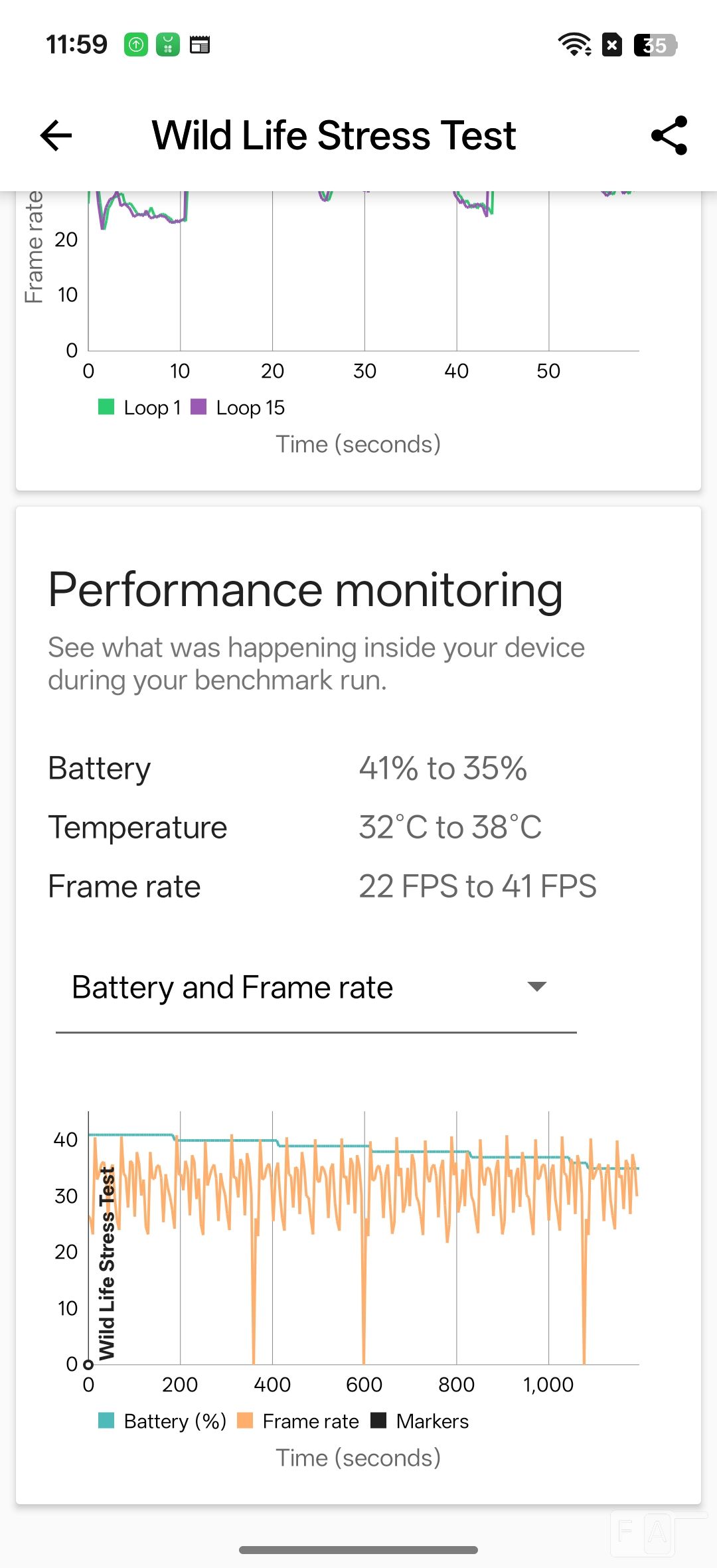Toggle Markers series in chart legend
Viewport: 717px width, 1568px height.
[x=420, y=1421]
